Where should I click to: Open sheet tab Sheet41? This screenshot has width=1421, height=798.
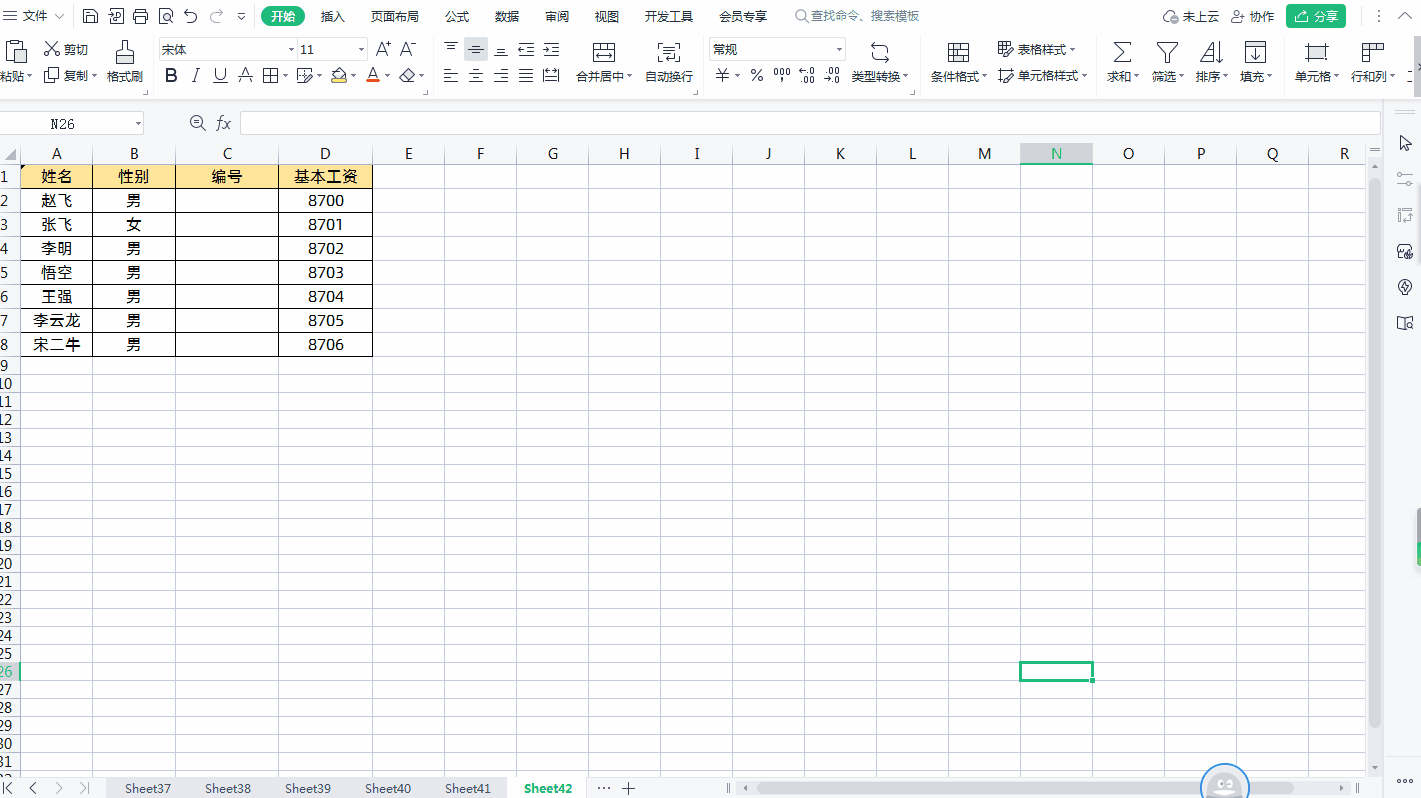(x=468, y=788)
